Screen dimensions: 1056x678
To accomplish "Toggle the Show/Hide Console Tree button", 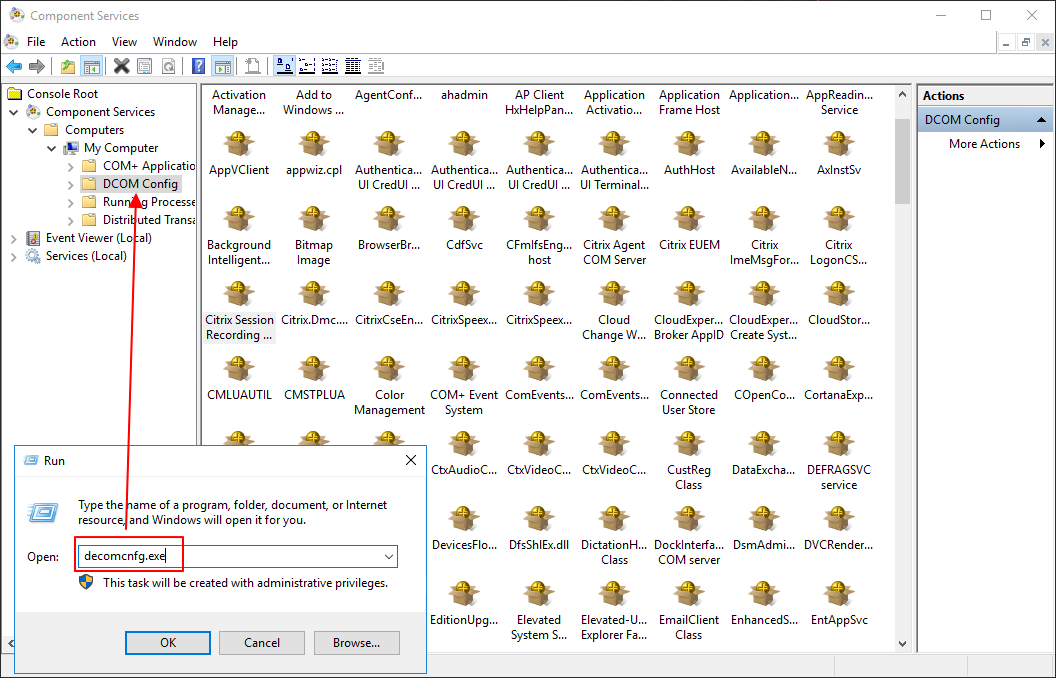I will coord(91,66).
